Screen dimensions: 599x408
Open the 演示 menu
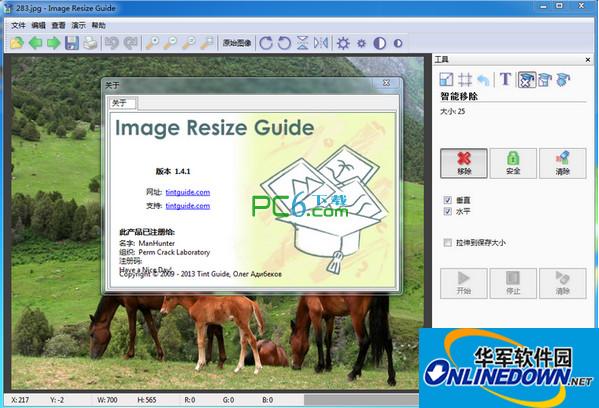coord(79,26)
